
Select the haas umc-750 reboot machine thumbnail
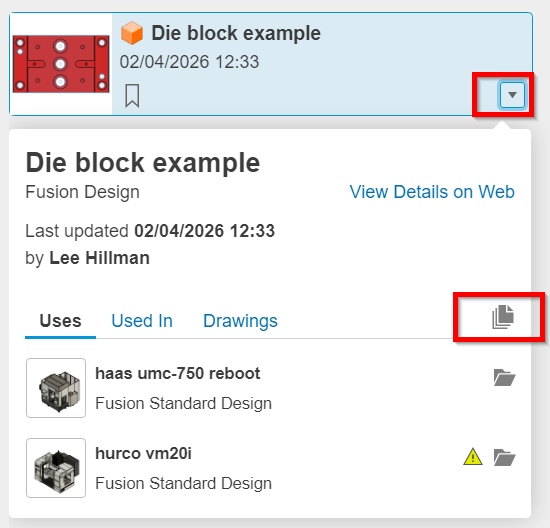[56, 388]
